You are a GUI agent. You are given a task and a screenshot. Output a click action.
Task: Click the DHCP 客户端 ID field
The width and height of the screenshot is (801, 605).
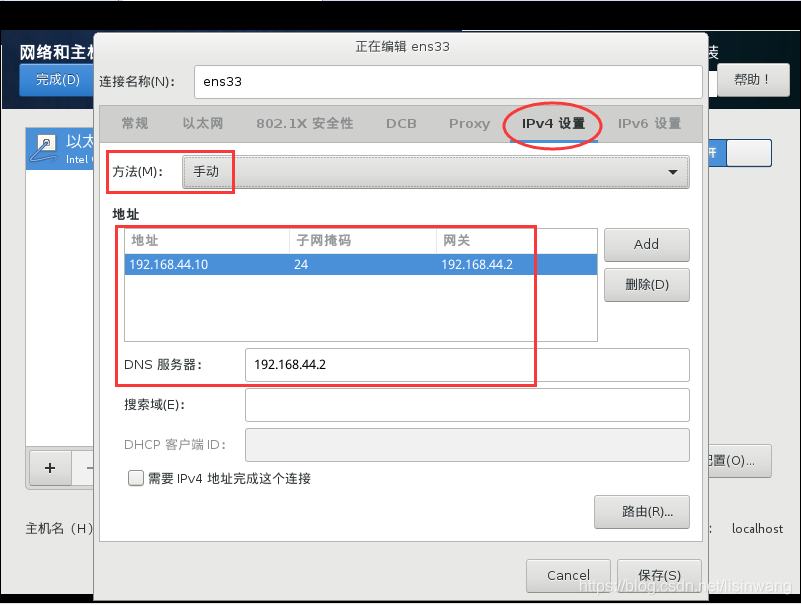(467, 445)
